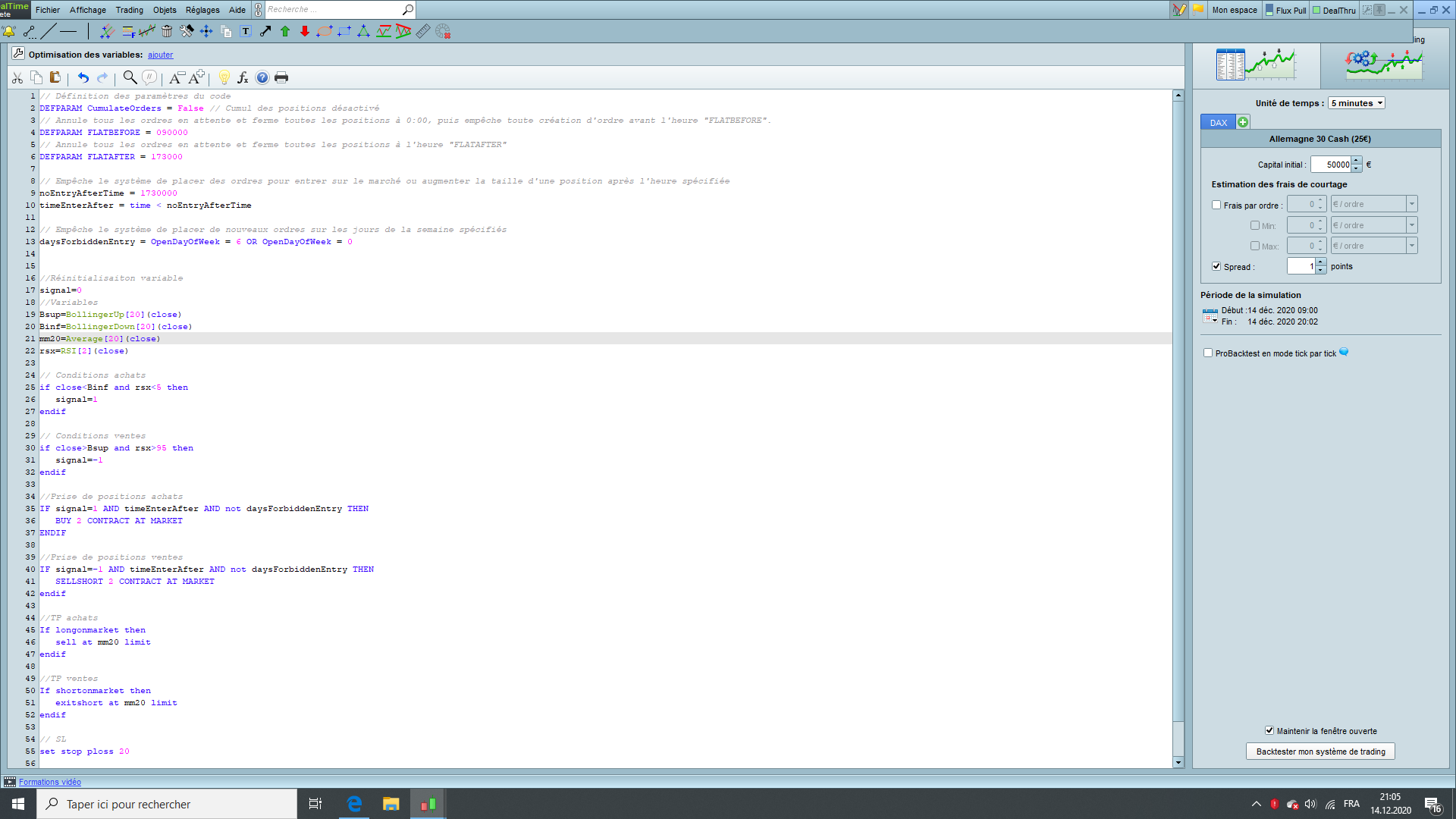Open the function library fx icon
This screenshot has height=819, width=1456.
243,77
